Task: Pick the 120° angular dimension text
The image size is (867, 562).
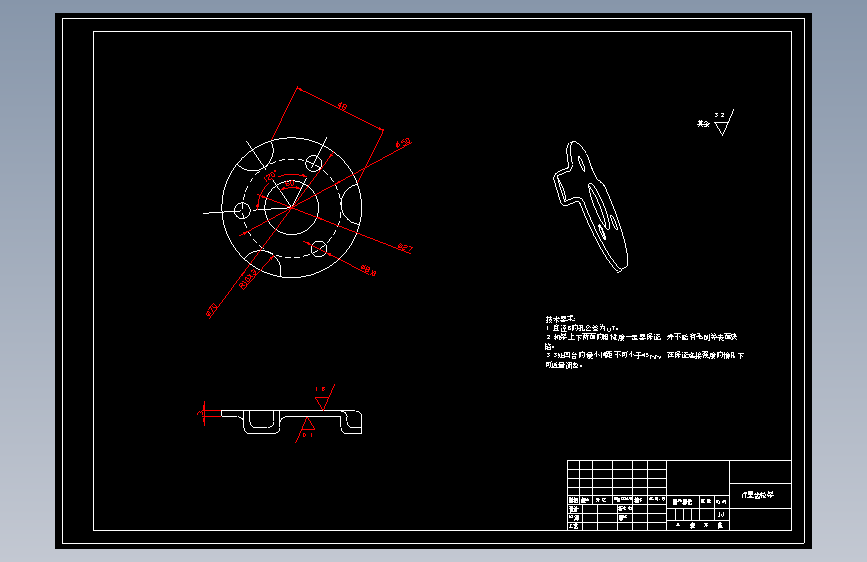Action: [x=270, y=176]
